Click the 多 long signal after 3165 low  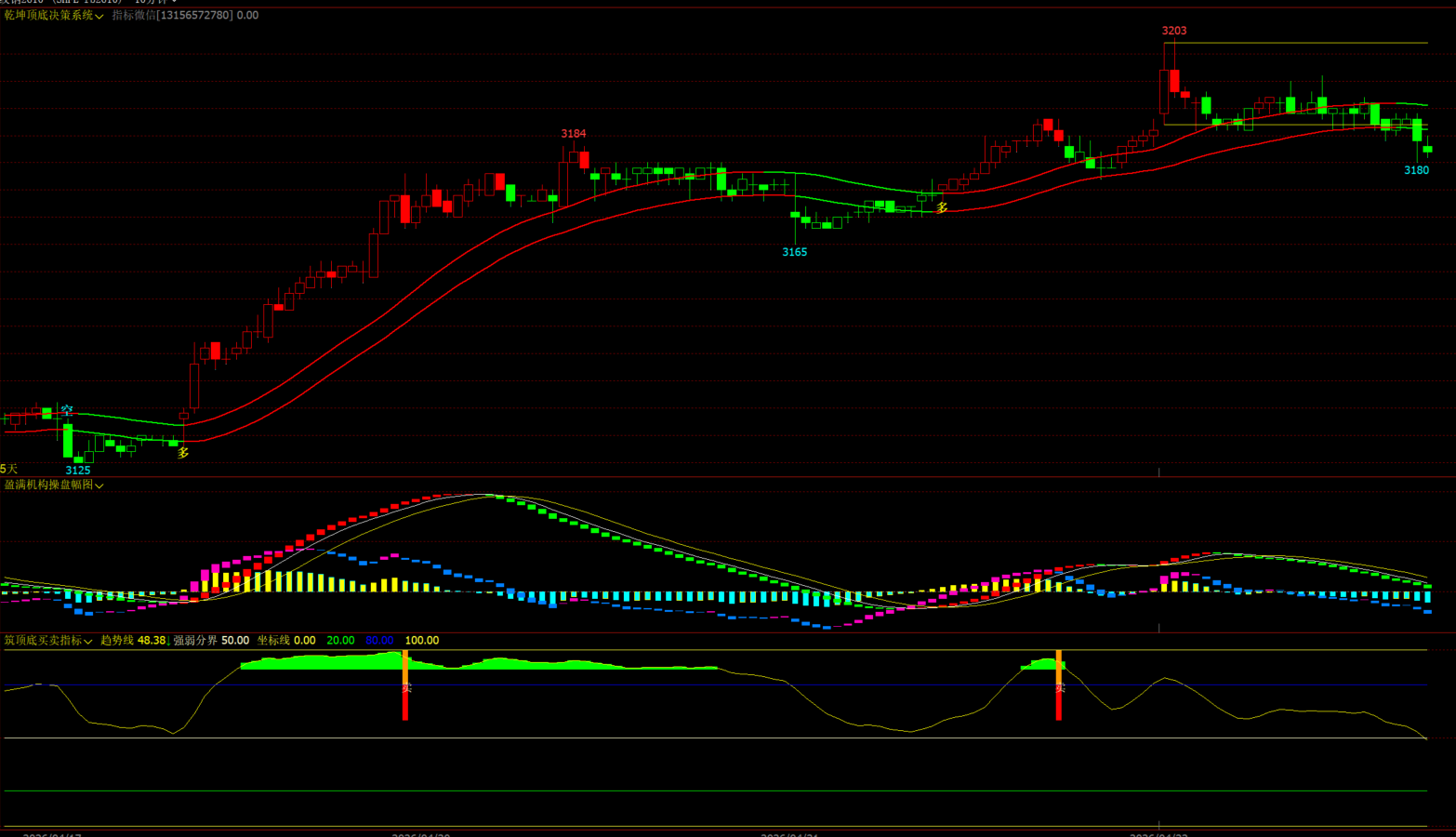pyautogui.click(x=942, y=207)
